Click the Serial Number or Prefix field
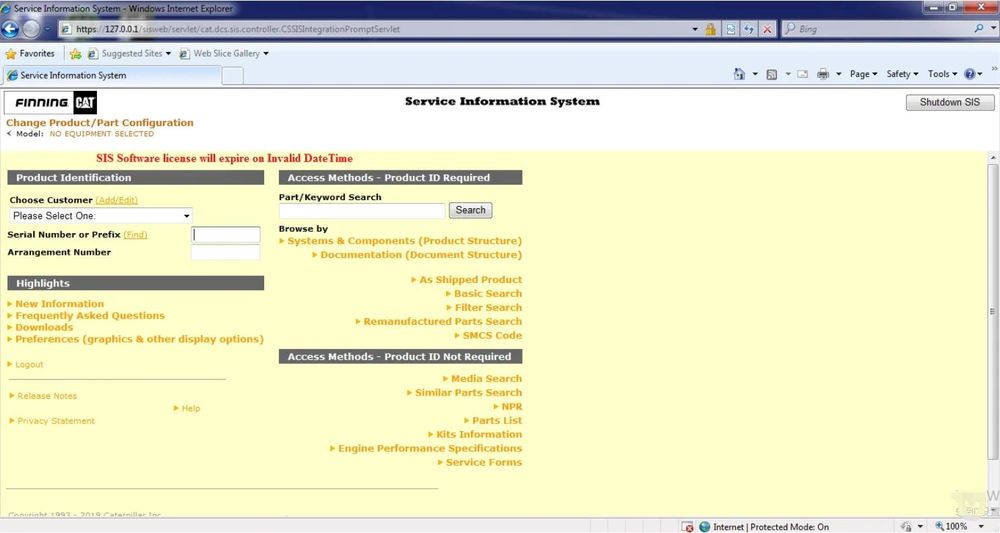The width and height of the screenshot is (1000, 533). pos(226,235)
